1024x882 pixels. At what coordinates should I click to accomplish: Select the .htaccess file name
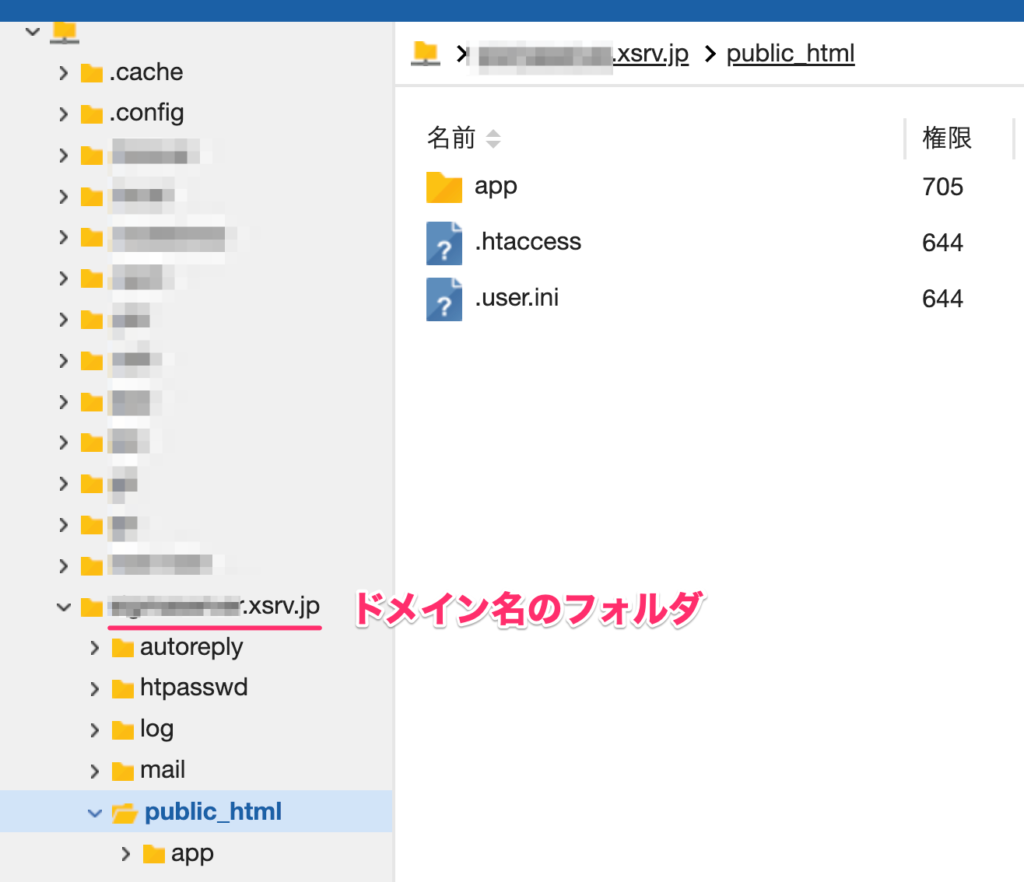(528, 242)
